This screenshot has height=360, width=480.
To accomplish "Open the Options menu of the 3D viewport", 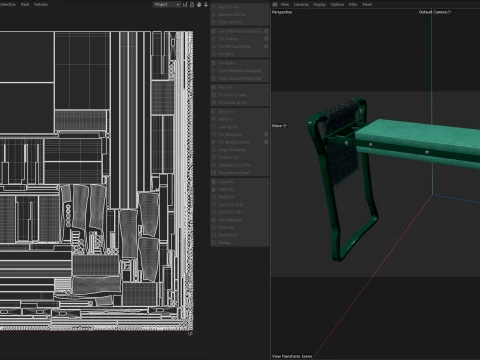I will 337,4.
